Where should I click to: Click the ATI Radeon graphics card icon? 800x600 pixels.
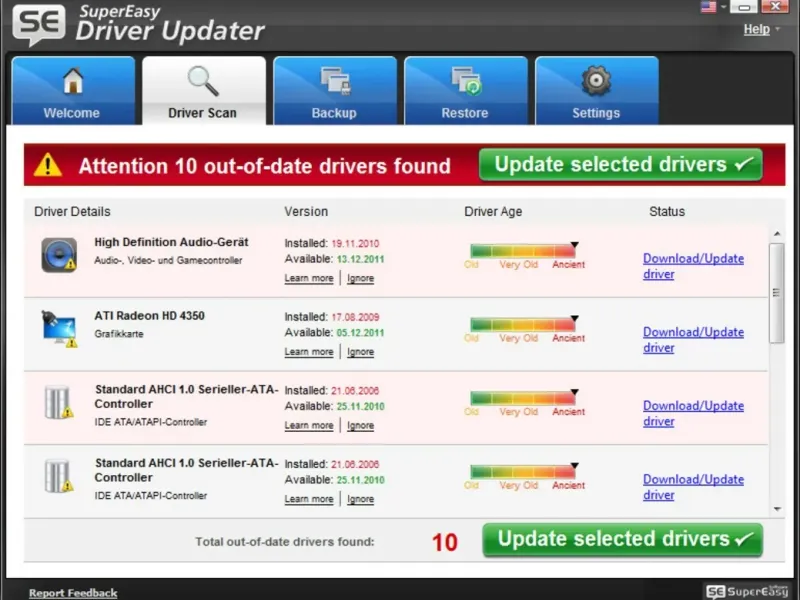[x=59, y=329]
